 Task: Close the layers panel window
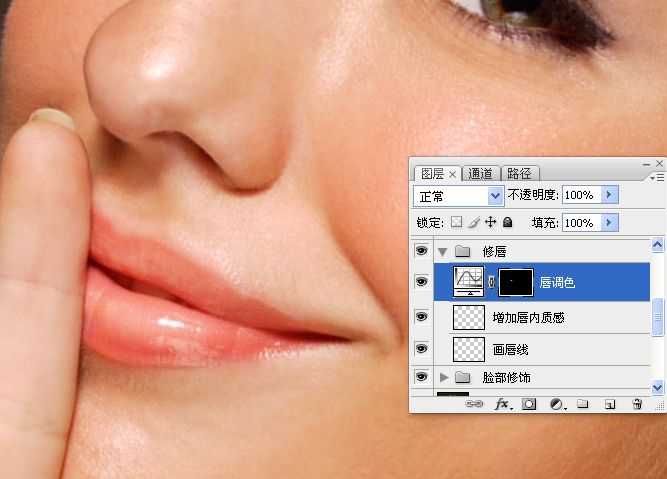(659, 163)
